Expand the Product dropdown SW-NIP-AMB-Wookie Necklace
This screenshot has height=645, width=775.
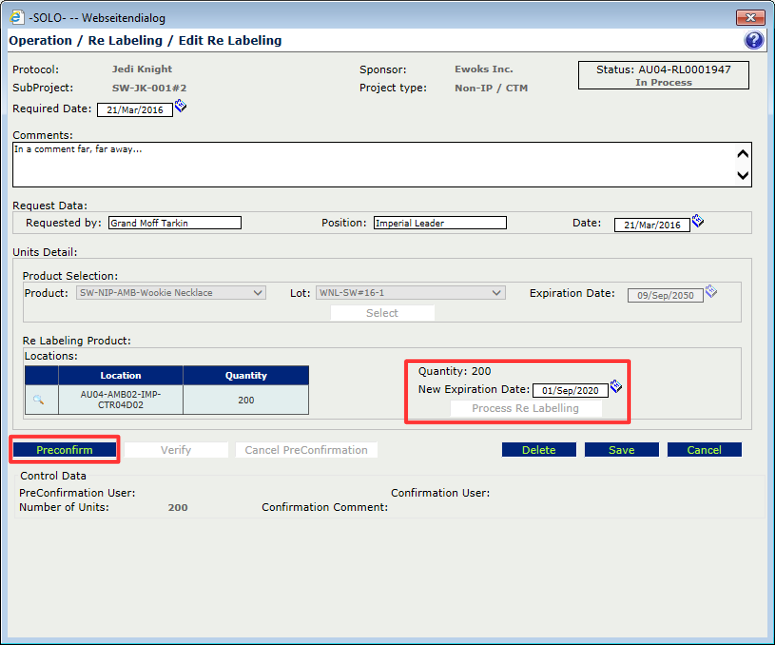(258, 293)
